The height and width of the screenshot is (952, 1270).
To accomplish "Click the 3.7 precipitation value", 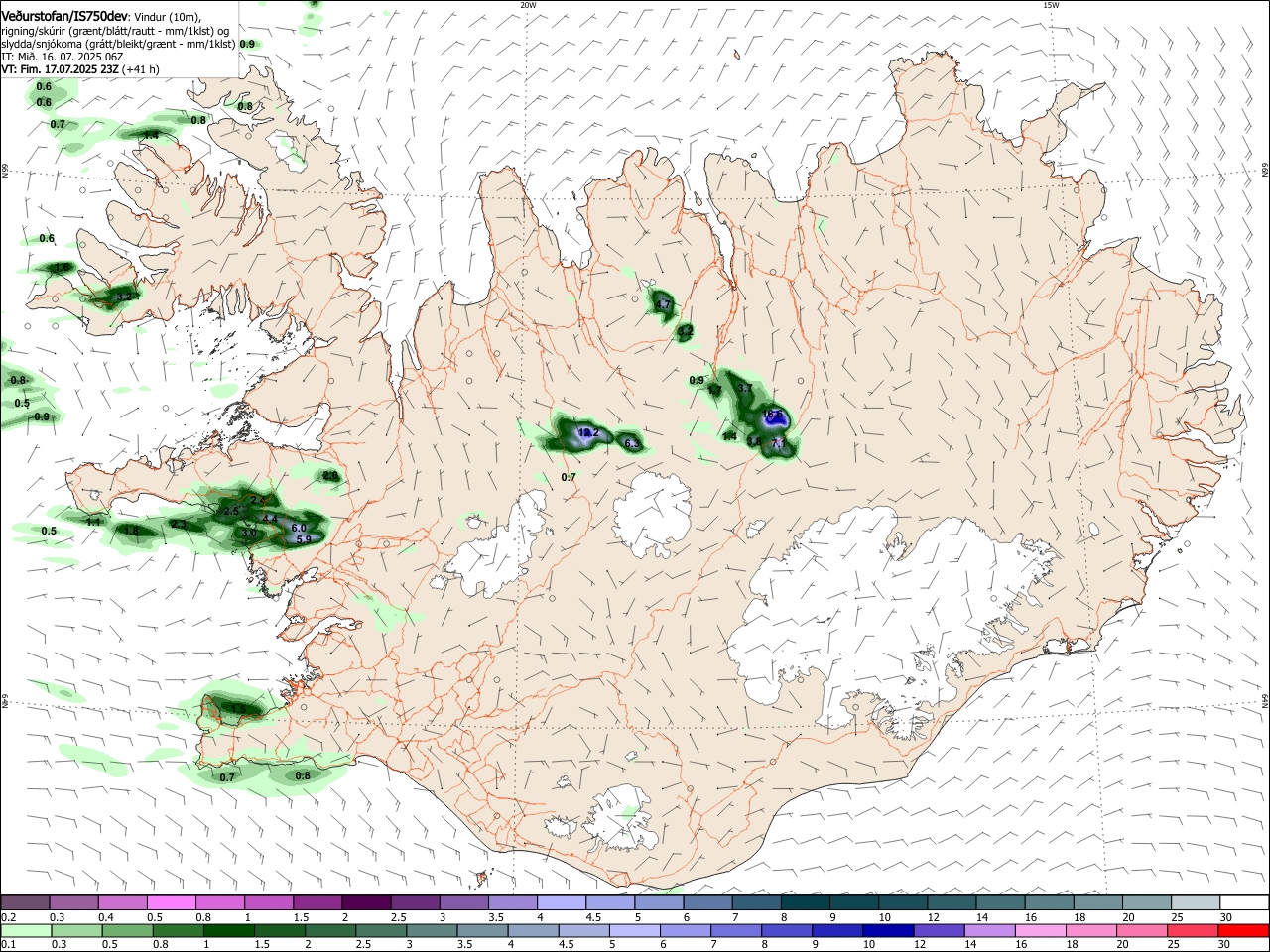I will [x=745, y=388].
